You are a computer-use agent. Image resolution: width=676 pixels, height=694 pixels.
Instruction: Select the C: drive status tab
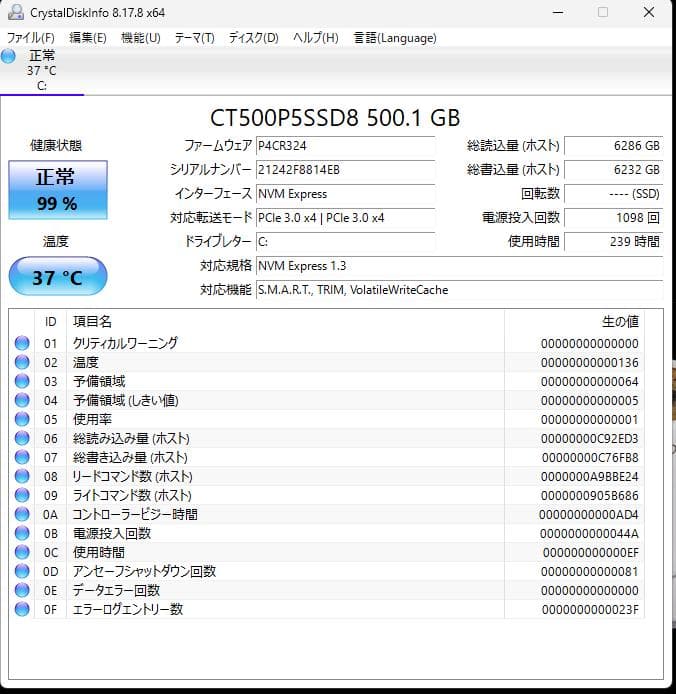click(x=42, y=71)
